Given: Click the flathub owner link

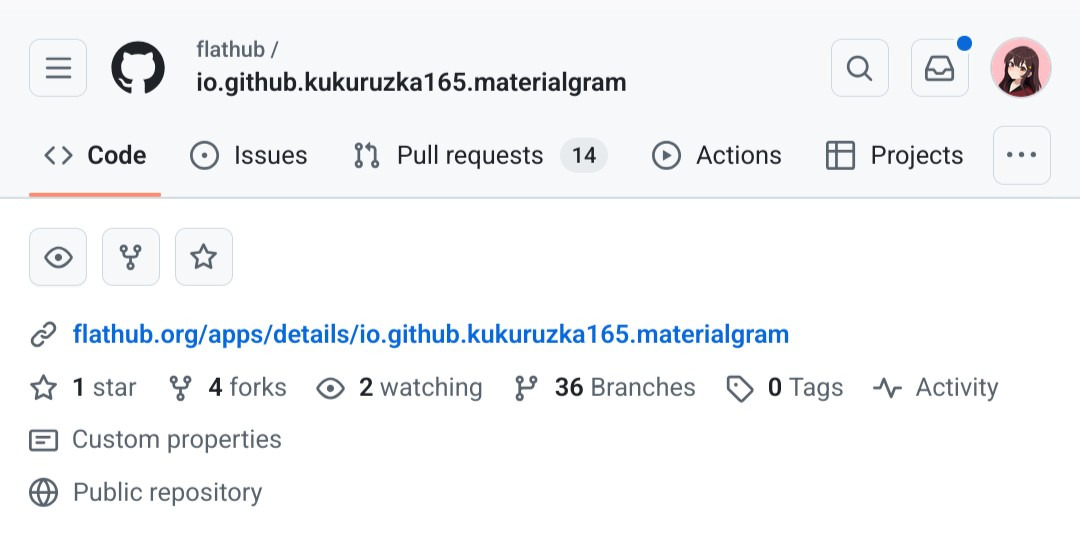Looking at the screenshot, I should pos(231,49).
